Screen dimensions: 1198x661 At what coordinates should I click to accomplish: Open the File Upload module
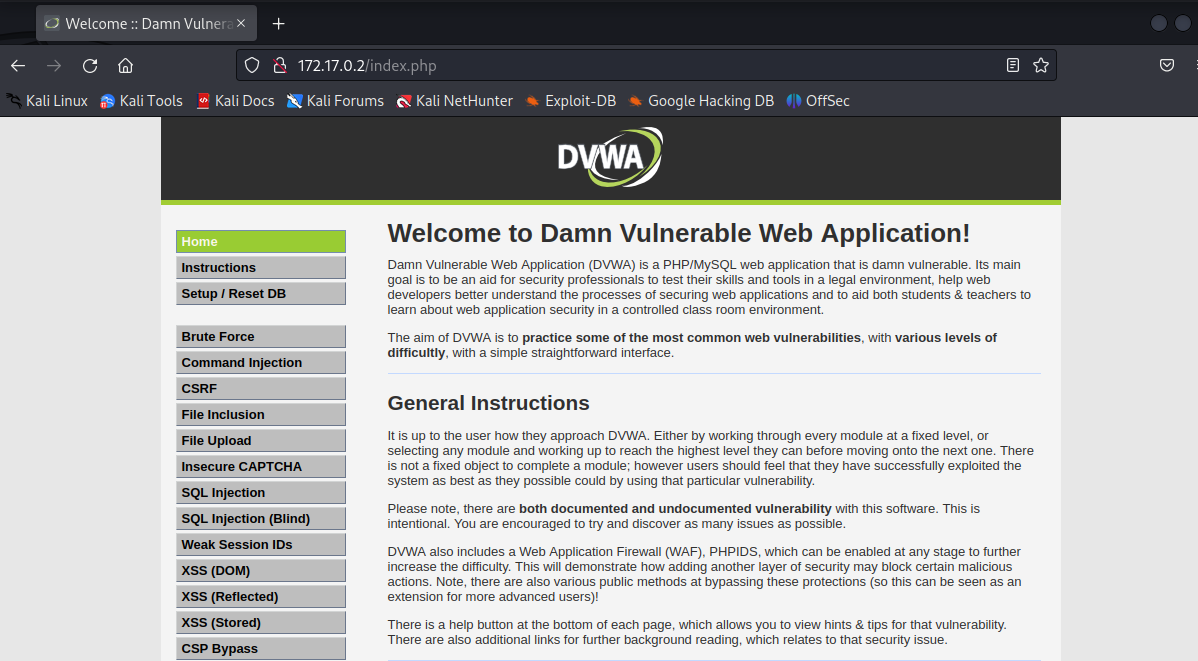[x=261, y=440]
